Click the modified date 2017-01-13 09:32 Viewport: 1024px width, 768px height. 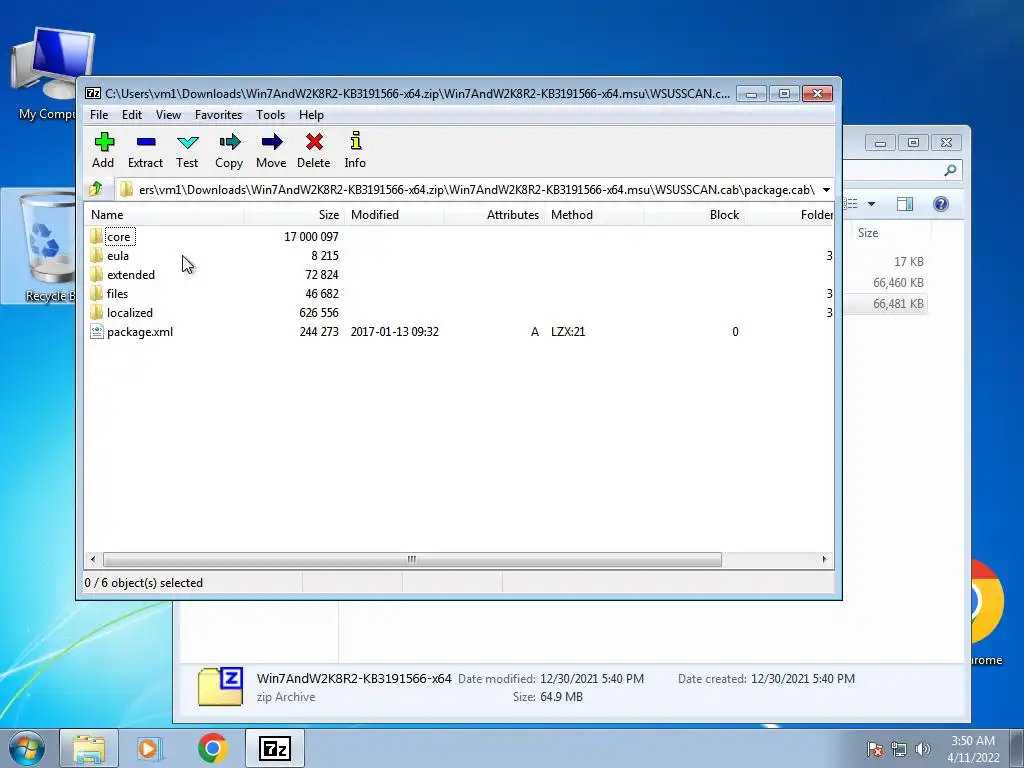pos(394,332)
